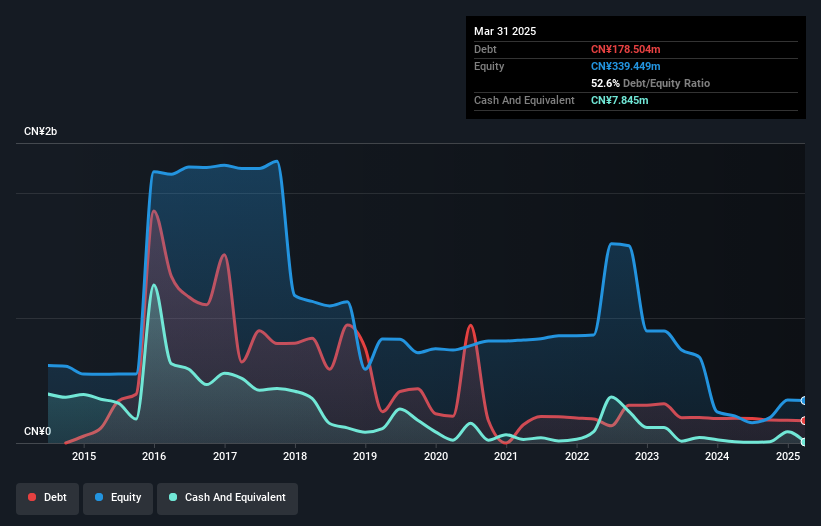Click the 2018 x-axis label
This screenshot has width=821, height=526.
[x=295, y=456]
